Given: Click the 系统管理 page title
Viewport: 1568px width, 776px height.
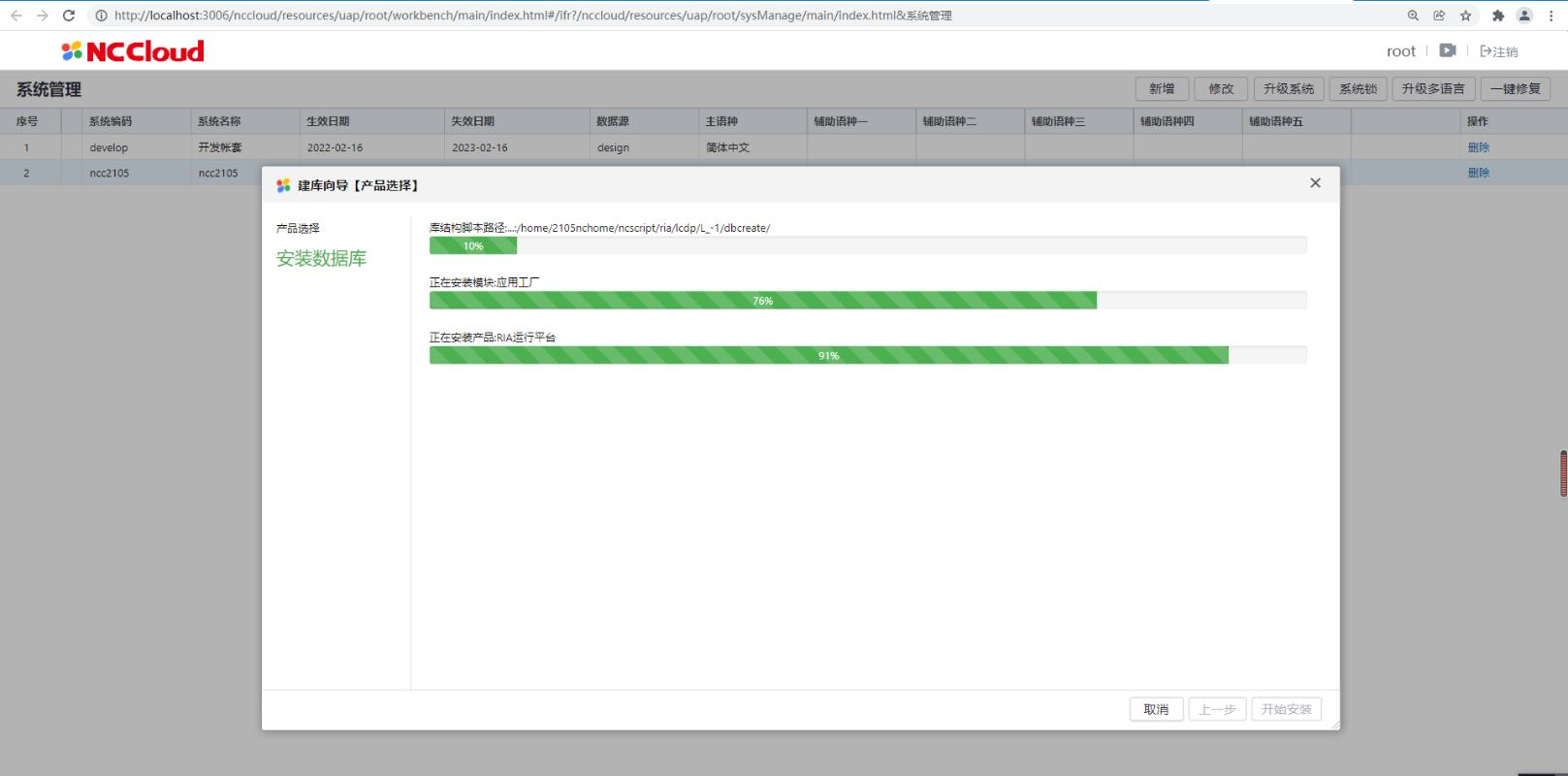Looking at the screenshot, I should 48,89.
